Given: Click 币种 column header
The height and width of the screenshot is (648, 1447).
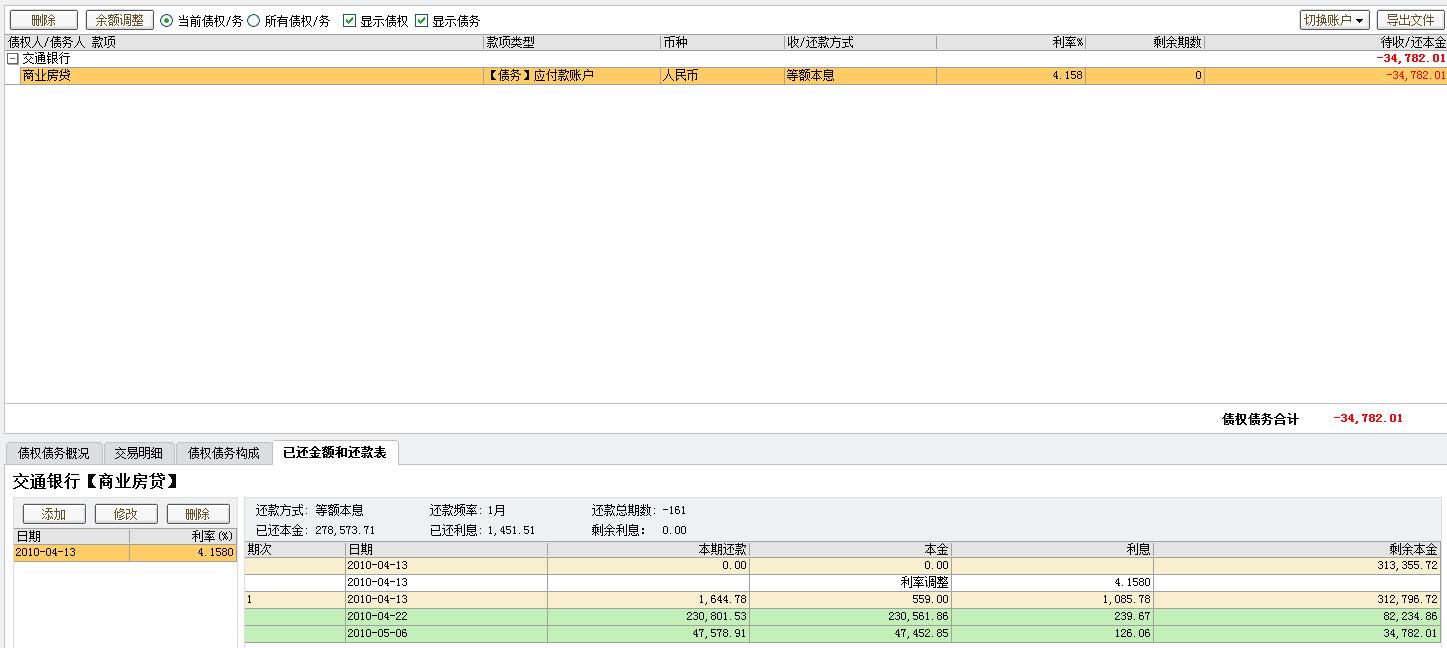Looking at the screenshot, I should 722,43.
